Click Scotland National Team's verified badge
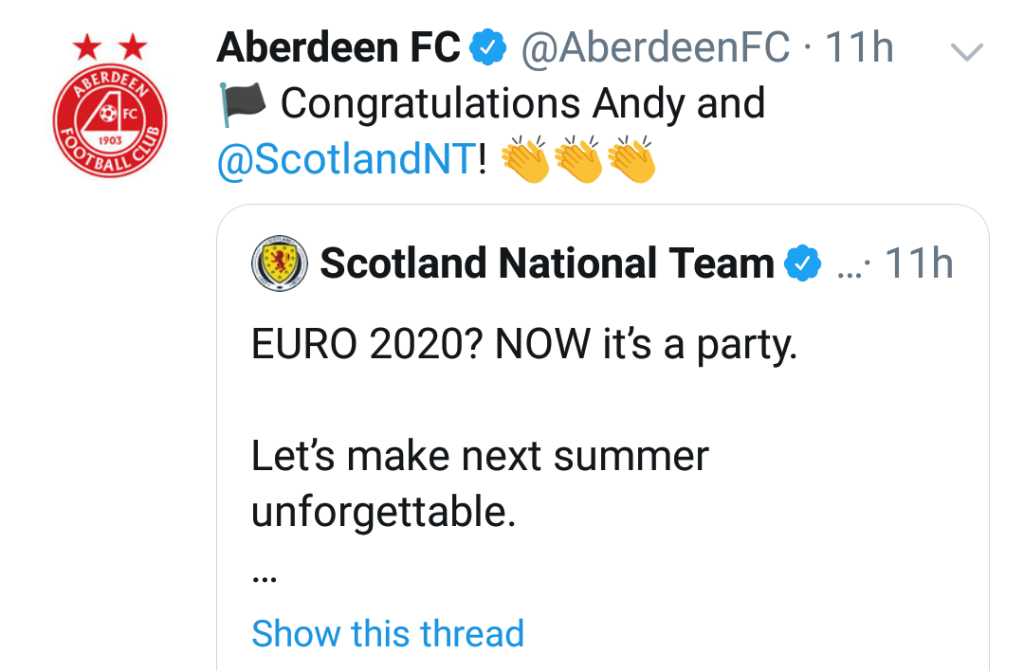Screen dimensions: 1024x671 coord(802,264)
